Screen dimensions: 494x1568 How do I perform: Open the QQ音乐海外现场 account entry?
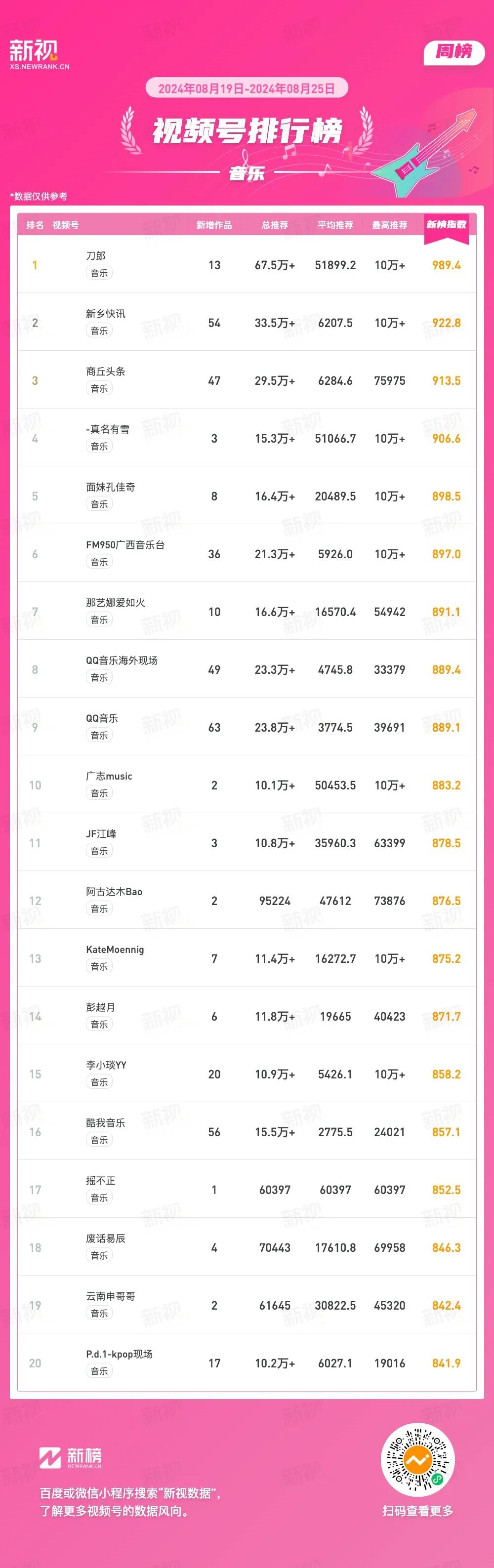coord(122,660)
